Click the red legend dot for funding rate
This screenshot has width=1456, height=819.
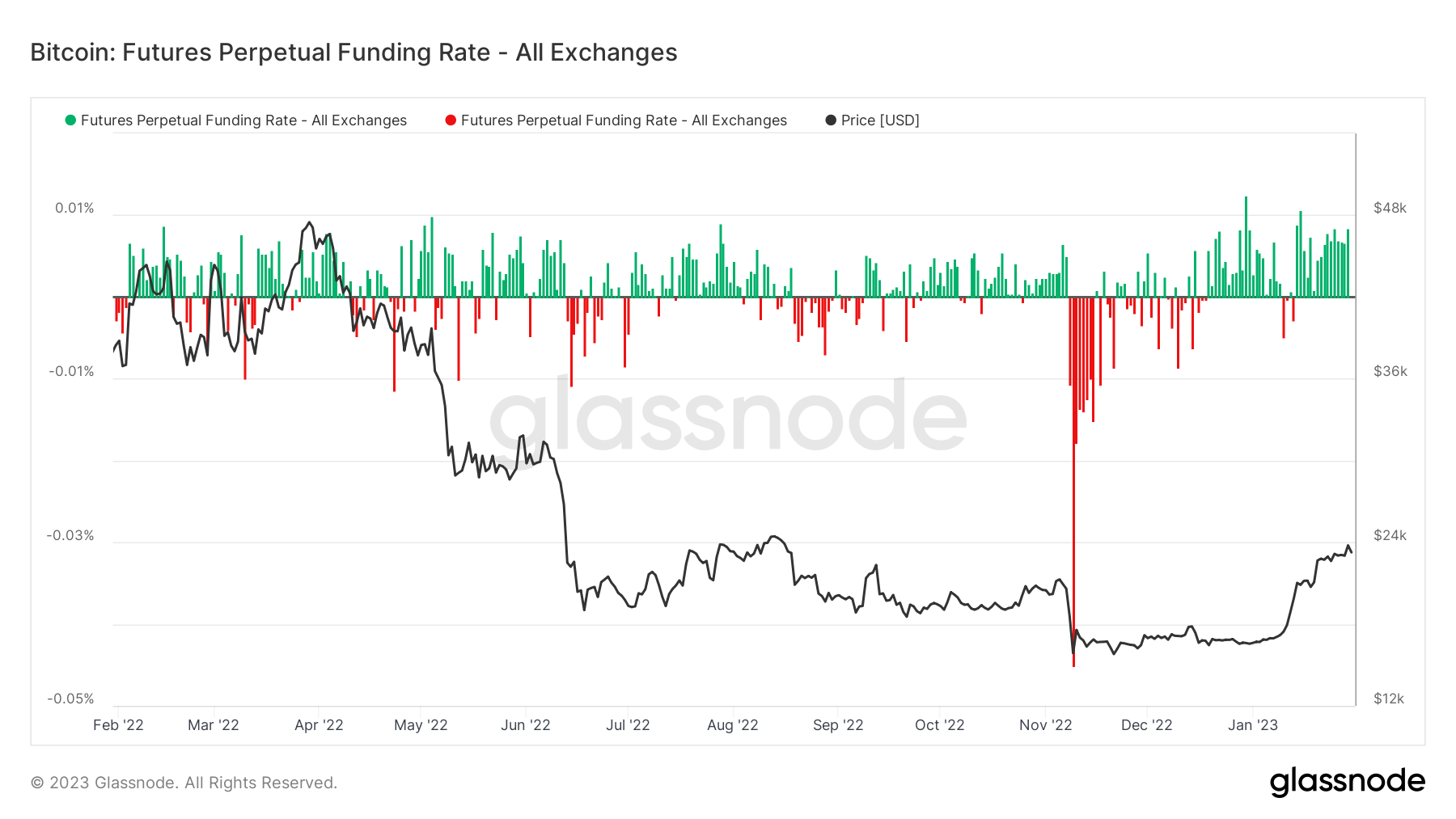pyautogui.click(x=451, y=120)
